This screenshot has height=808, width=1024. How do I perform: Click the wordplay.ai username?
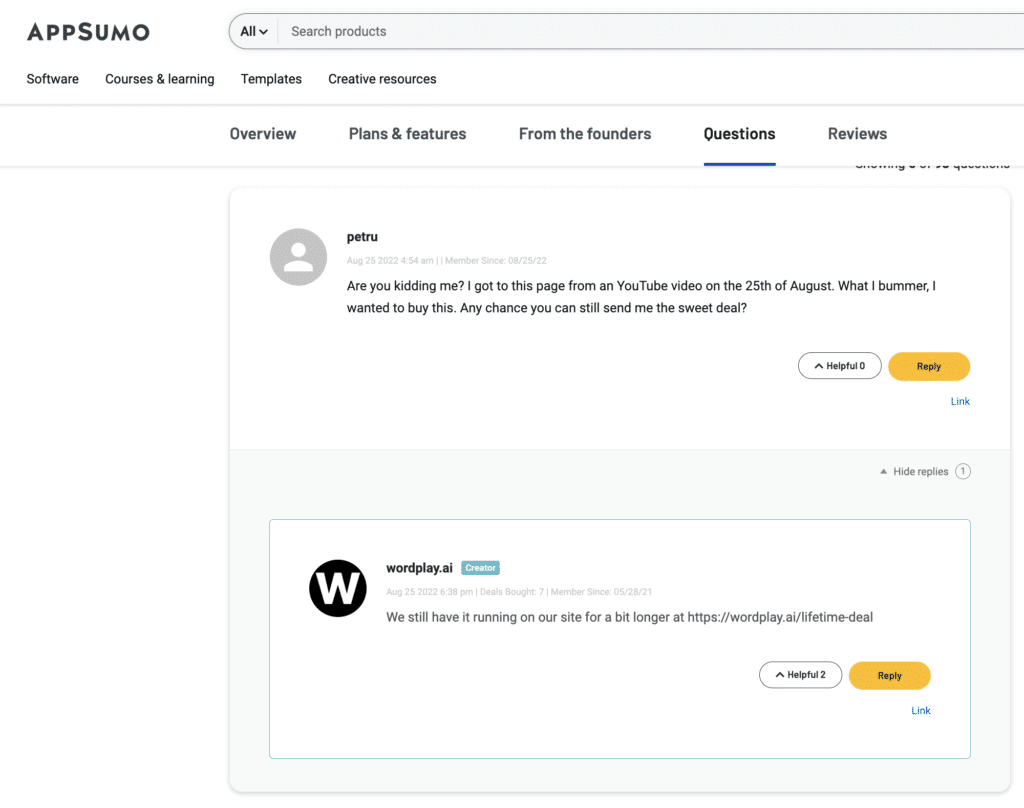click(x=419, y=568)
